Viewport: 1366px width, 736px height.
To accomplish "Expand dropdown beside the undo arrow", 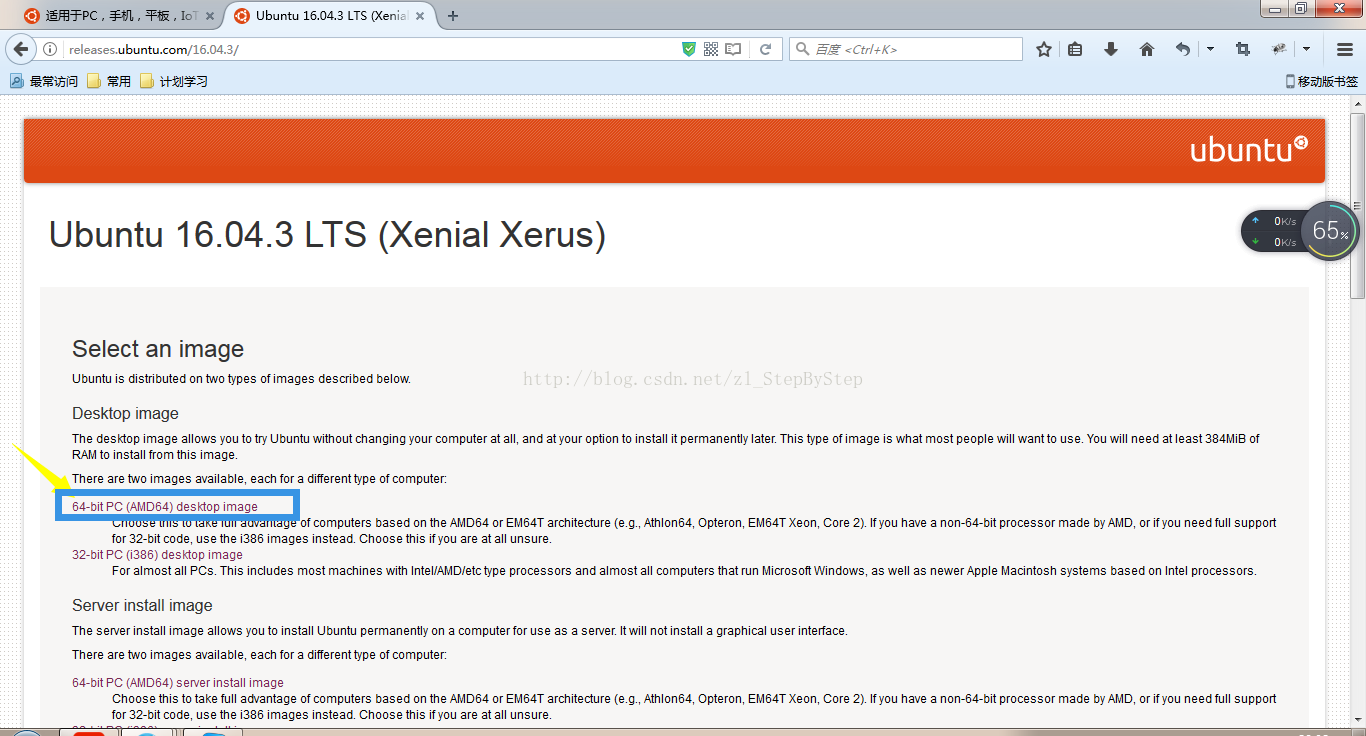I will pos(1210,49).
